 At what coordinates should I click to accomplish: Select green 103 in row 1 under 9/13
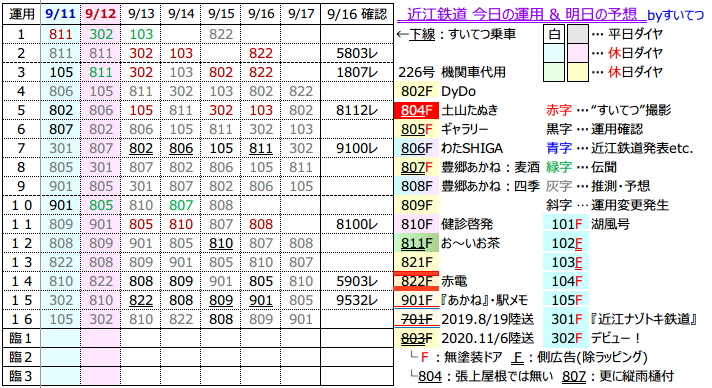tap(141, 34)
